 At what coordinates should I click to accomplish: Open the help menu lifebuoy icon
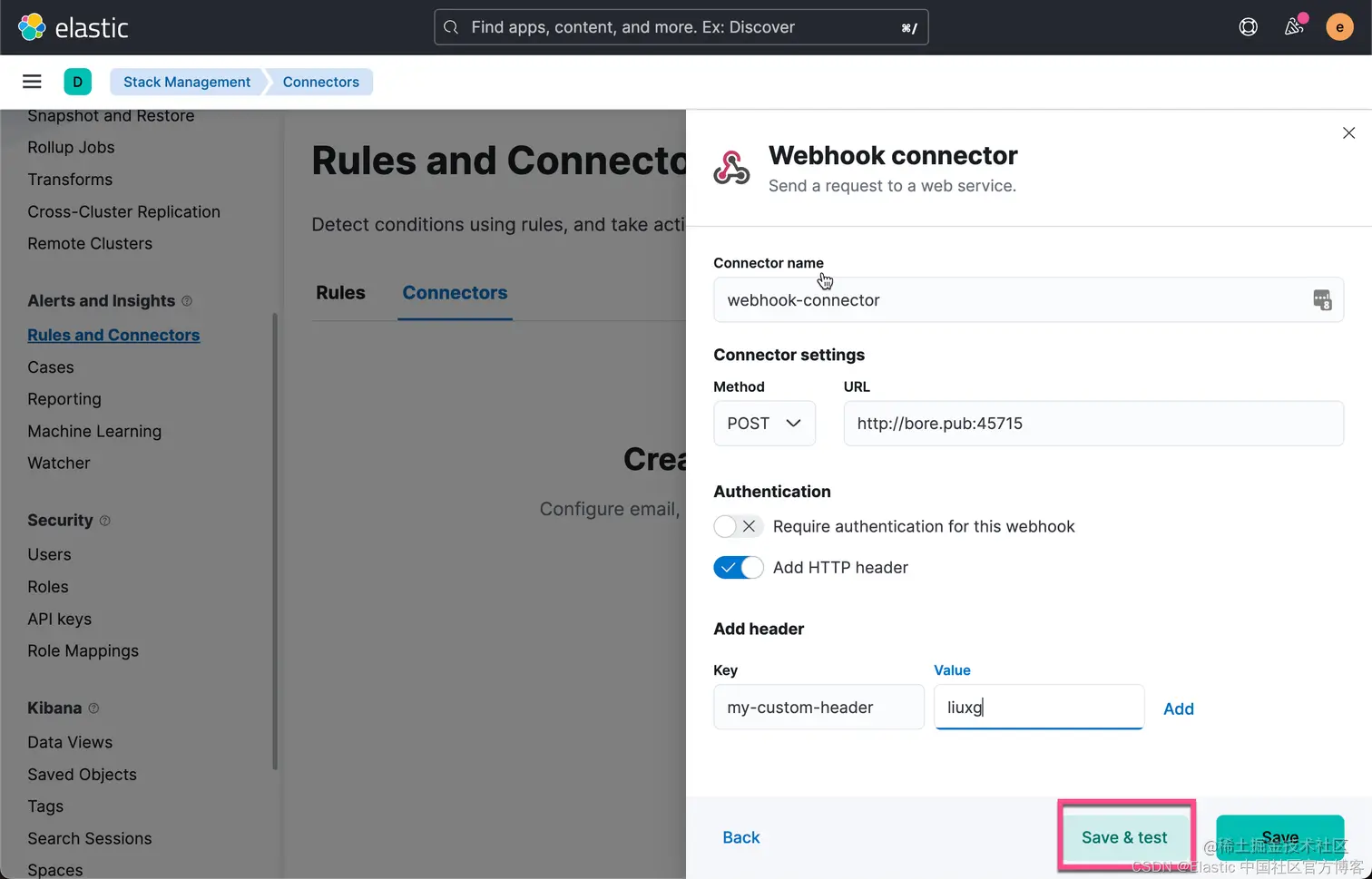pos(1249,27)
